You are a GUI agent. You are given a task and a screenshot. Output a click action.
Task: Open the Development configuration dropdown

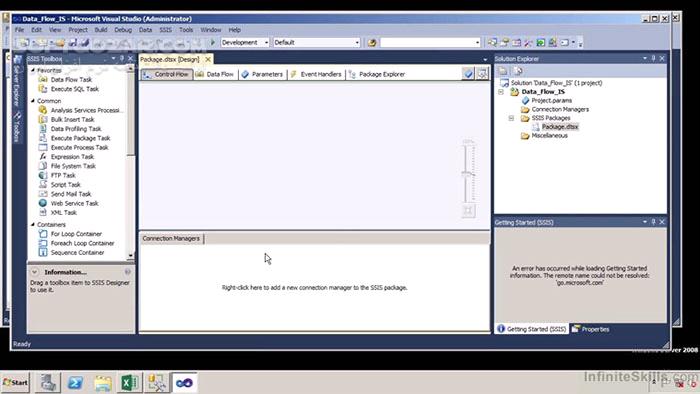pyautogui.click(x=267, y=42)
